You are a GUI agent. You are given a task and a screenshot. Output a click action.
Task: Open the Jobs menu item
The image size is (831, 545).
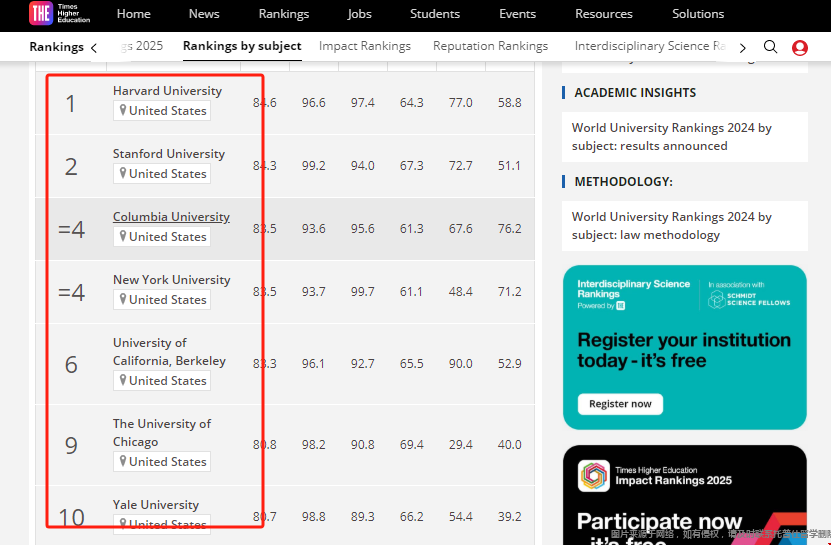360,14
